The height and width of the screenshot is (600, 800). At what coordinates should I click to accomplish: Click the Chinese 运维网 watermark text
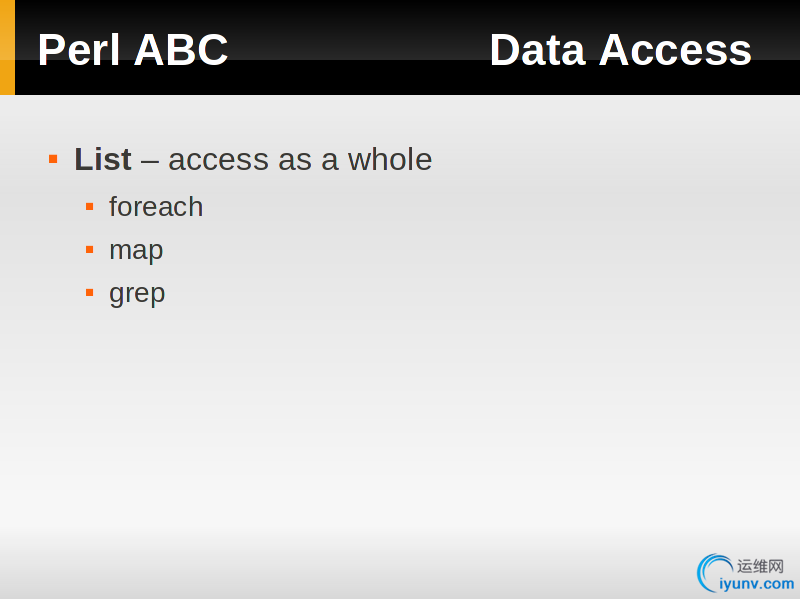(x=760, y=566)
